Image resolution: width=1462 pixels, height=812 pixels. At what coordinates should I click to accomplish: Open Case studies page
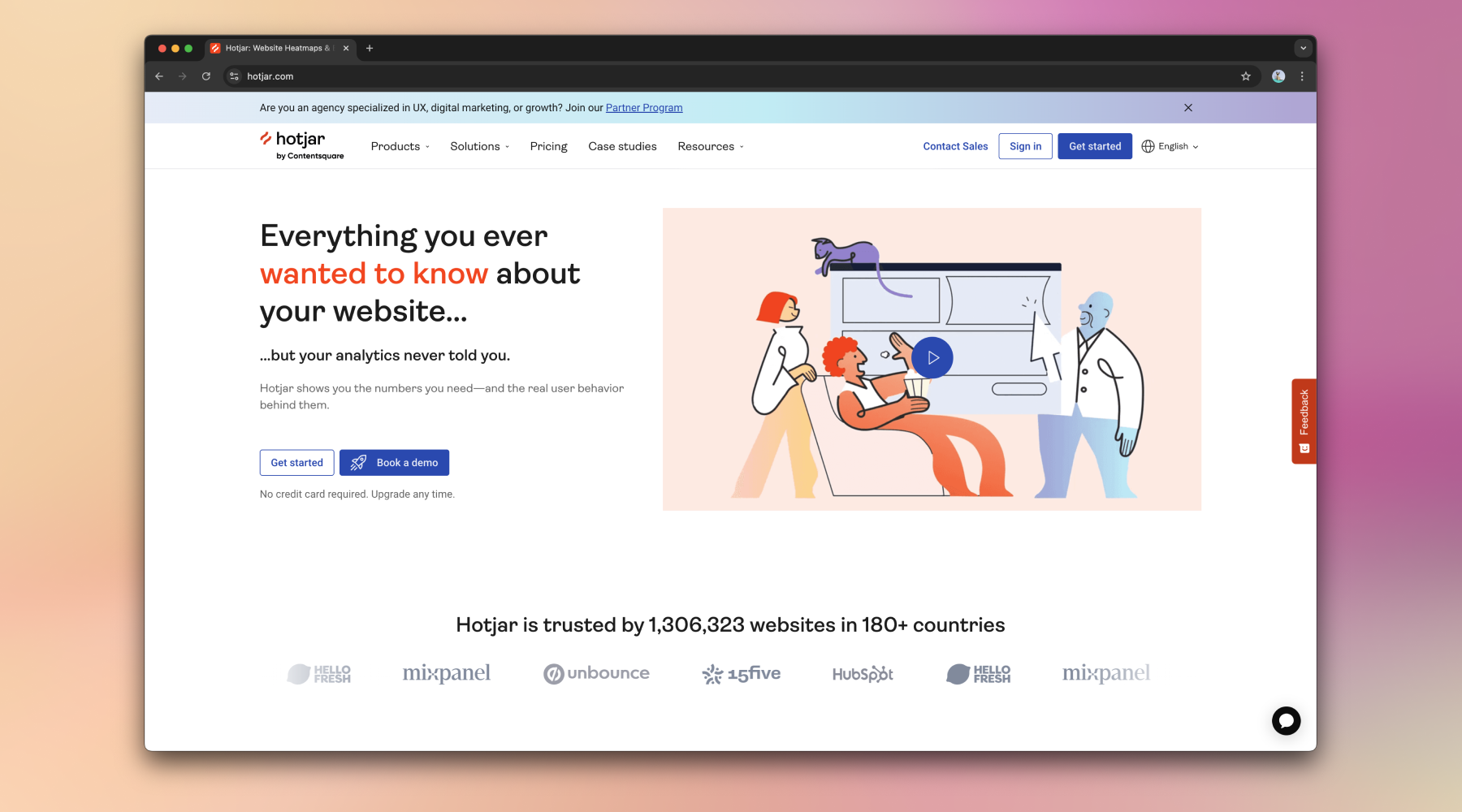[x=622, y=146]
